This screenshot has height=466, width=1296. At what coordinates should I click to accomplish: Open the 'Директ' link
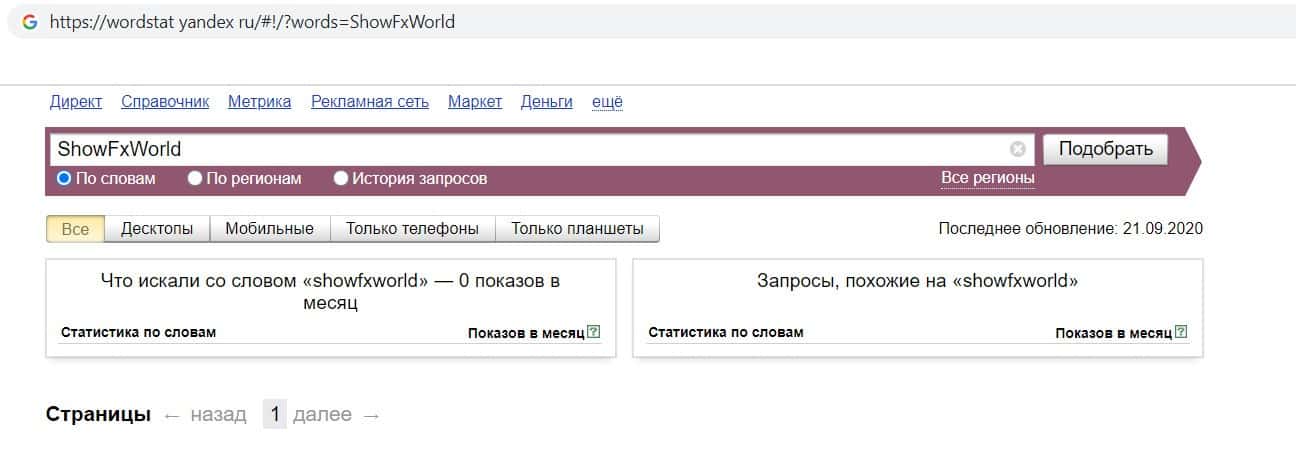[76, 102]
